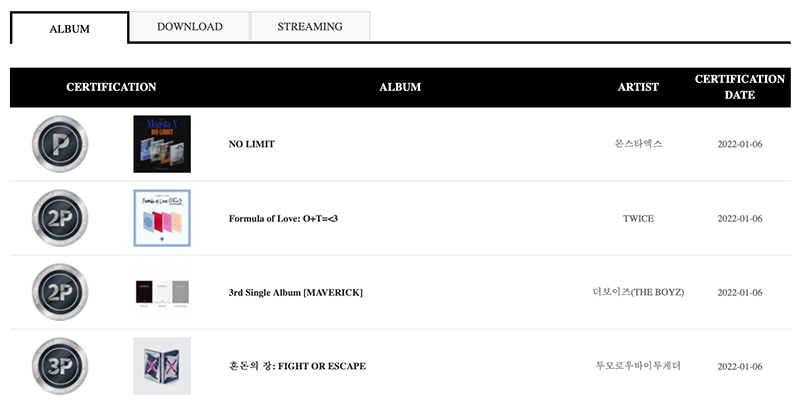The image size is (800, 402).
Task: Open the 3rd Single Album [MAVERICK] title
Action: [295, 292]
